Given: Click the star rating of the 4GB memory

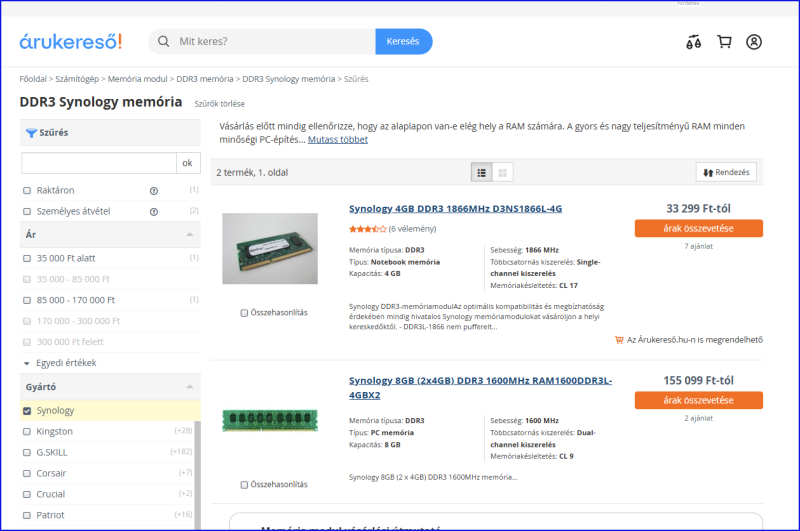Looking at the screenshot, I should pyautogui.click(x=367, y=229).
